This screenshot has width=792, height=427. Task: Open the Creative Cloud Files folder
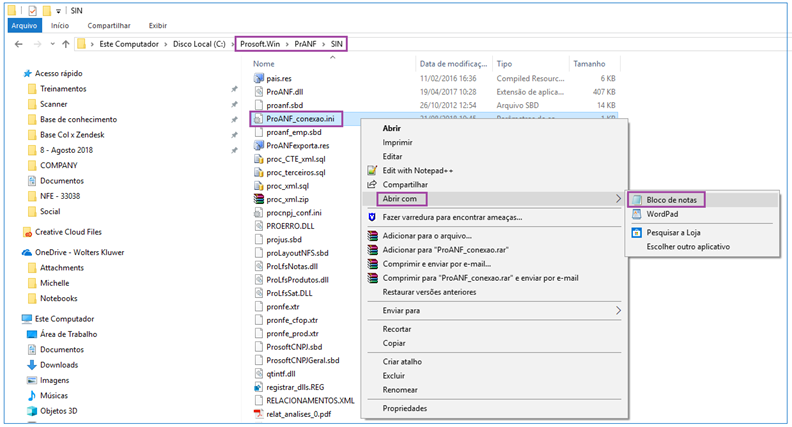coord(67,231)
